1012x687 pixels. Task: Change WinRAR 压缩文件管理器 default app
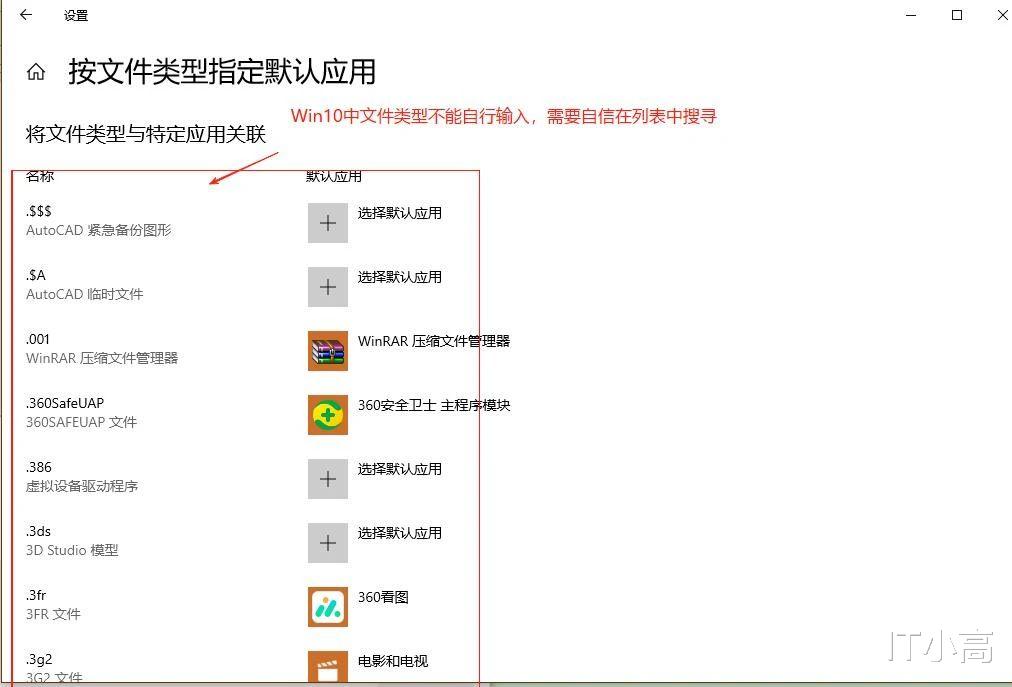[434, 341]
